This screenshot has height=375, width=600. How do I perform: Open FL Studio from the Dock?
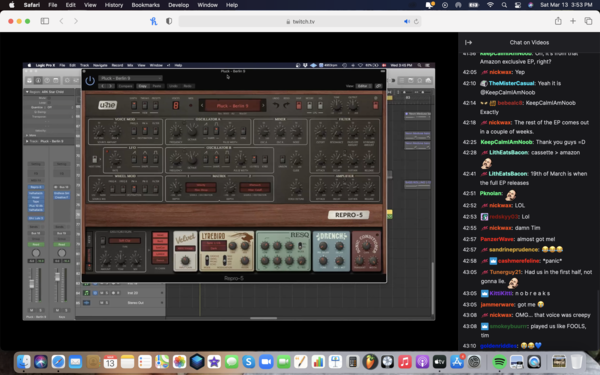[370, 362]
